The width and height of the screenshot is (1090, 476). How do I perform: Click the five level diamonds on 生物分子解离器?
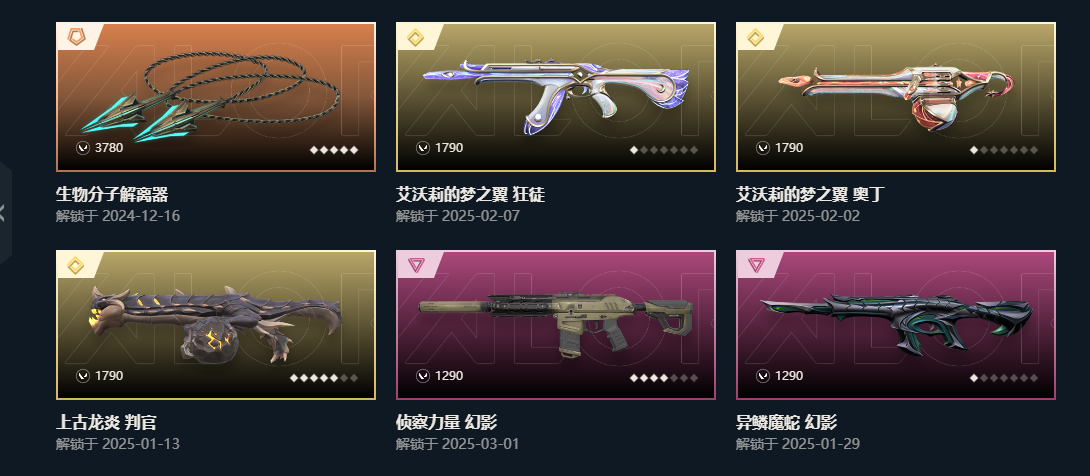pos(334,150)
